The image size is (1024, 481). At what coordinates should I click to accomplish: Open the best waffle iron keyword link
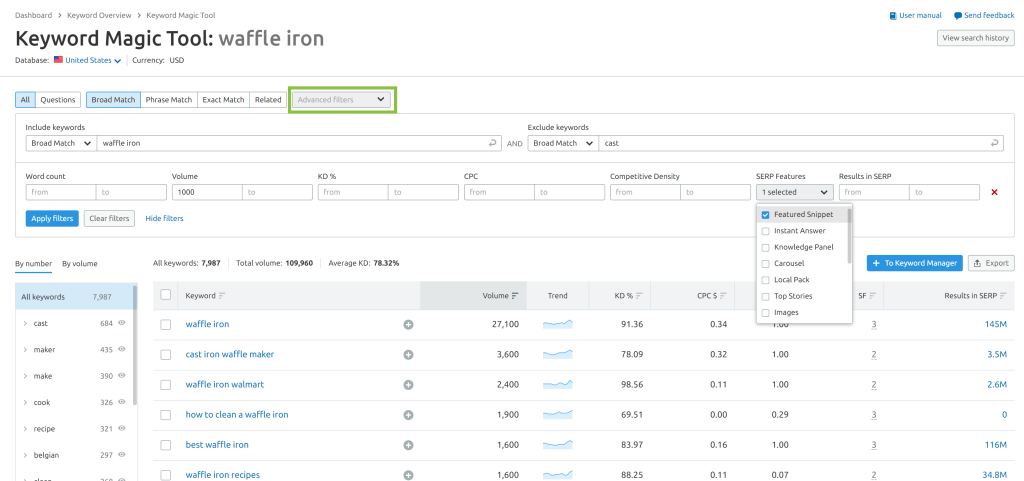pyautogui.click(x=217, y=444)
